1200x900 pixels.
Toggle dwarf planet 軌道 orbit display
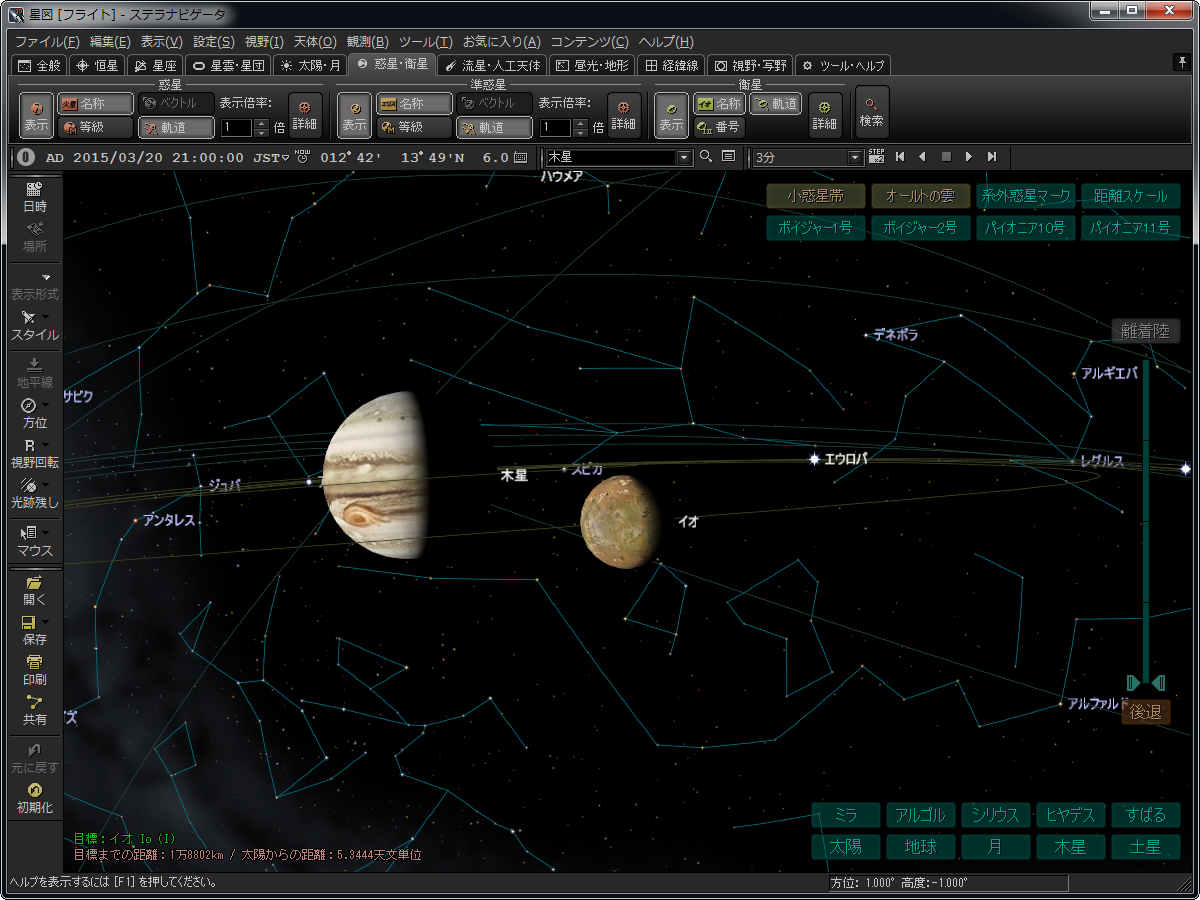[494, 127]
